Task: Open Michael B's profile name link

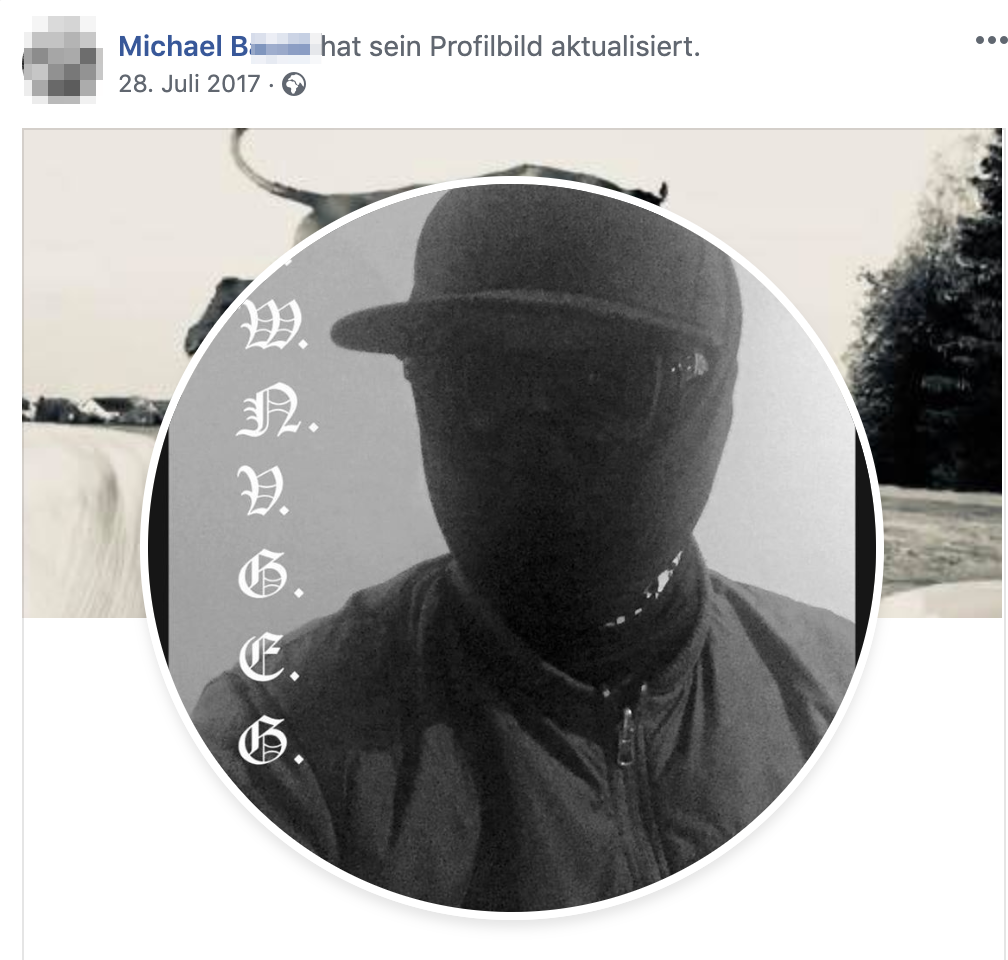Action: 217,46
